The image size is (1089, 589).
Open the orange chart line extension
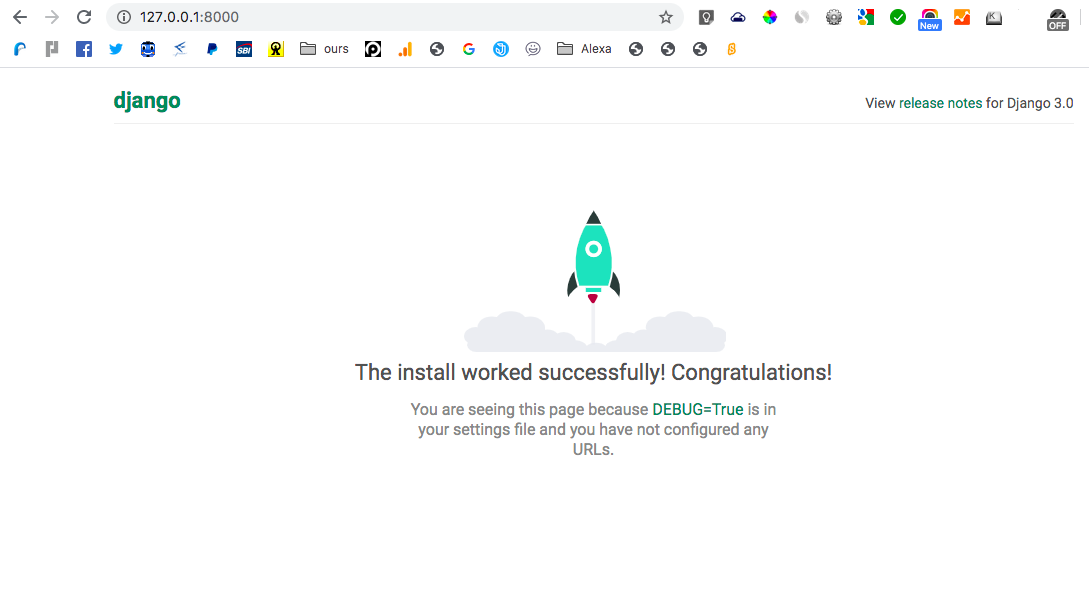[x=961, y=17]
